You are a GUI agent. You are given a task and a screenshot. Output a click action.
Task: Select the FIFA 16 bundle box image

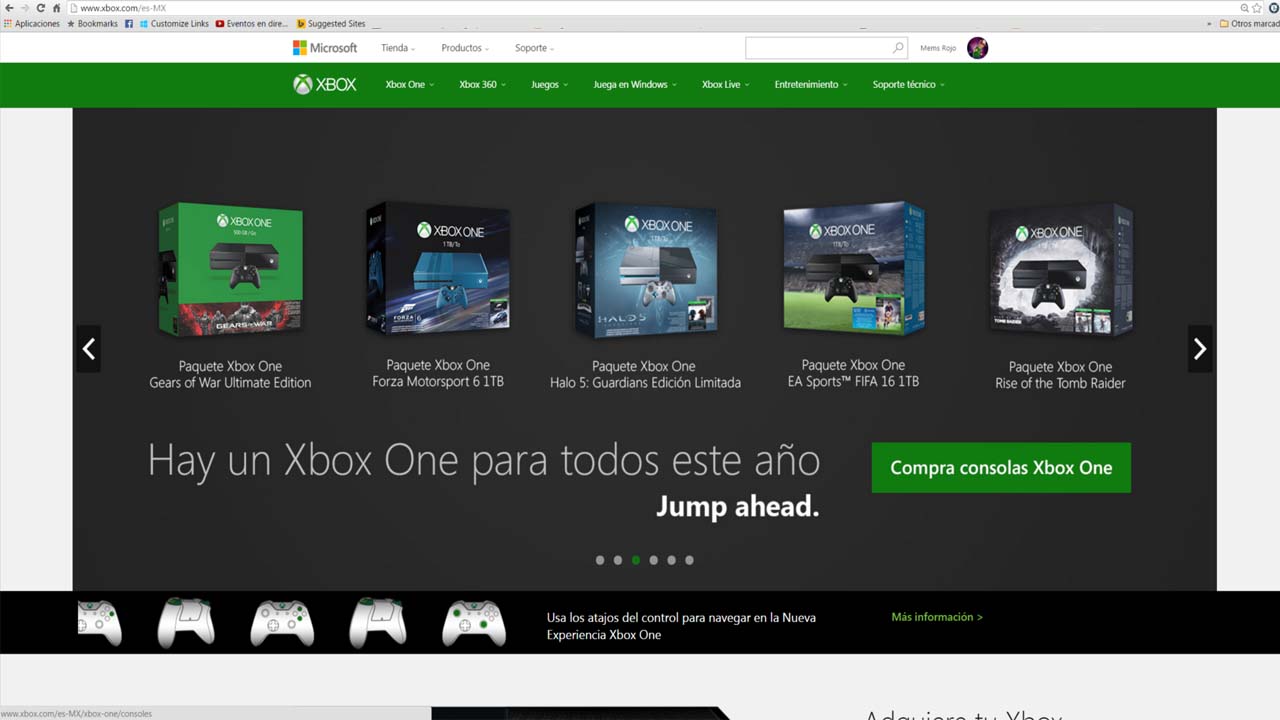click(854, 268)
